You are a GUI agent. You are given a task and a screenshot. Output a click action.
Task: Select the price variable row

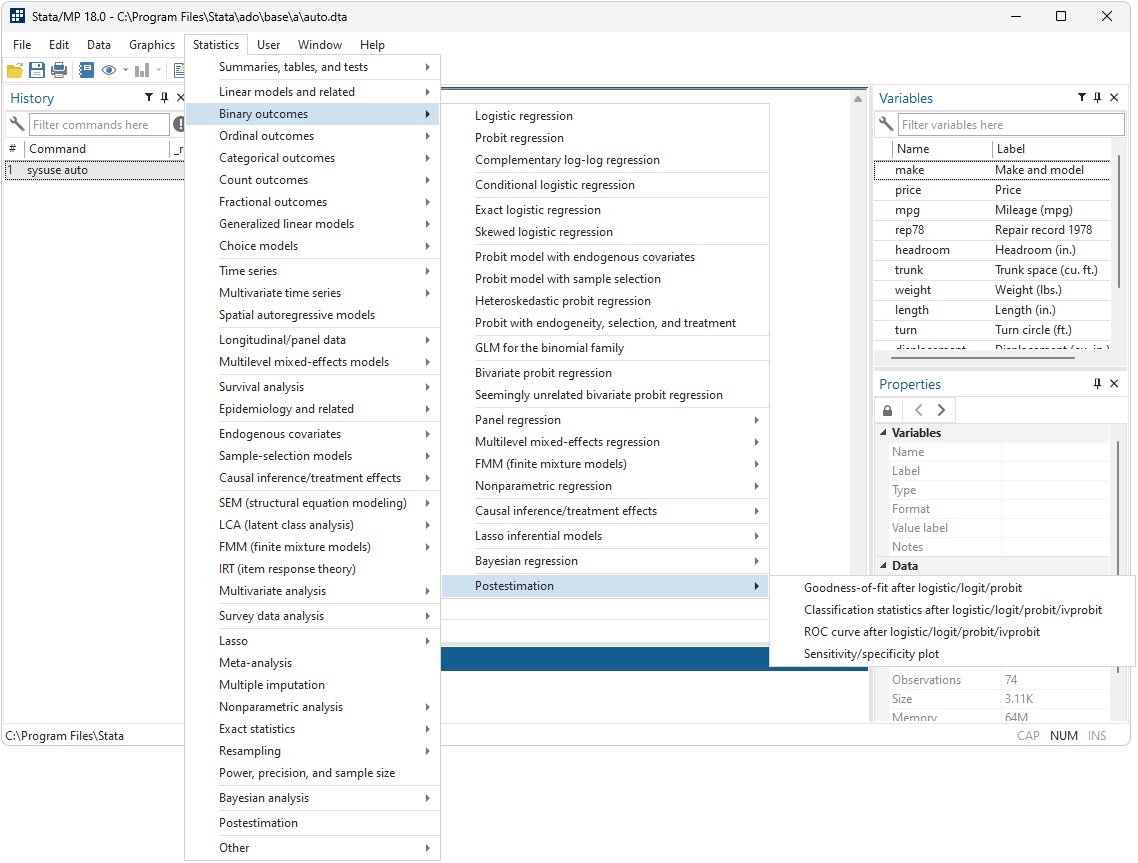(992, 189)
